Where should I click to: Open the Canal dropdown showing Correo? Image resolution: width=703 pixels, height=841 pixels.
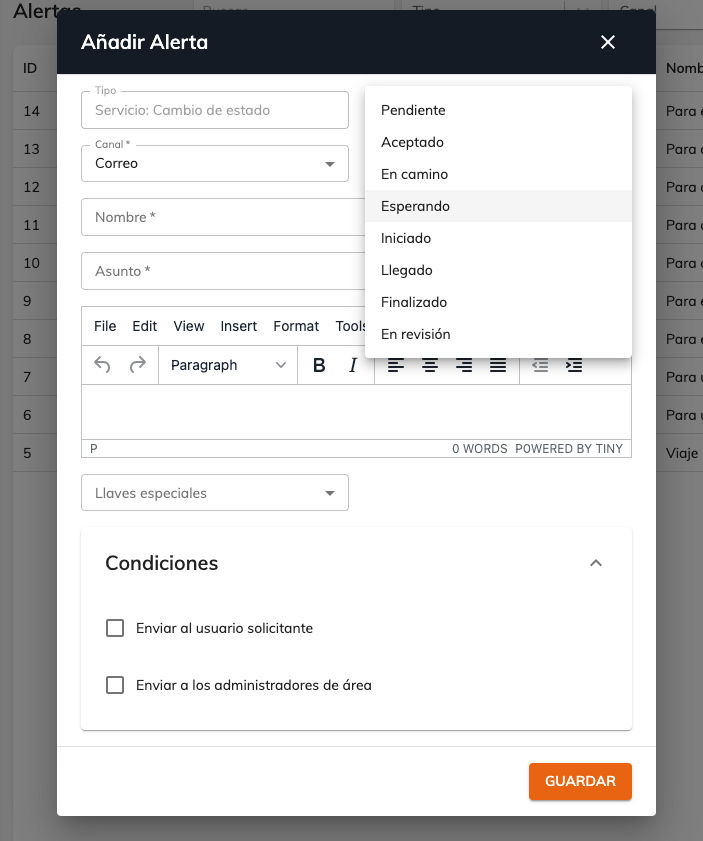point(215,164)
